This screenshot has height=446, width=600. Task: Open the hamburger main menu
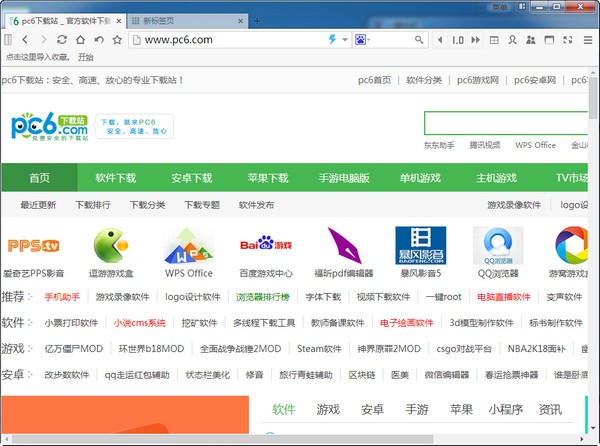tap(587, 40)
